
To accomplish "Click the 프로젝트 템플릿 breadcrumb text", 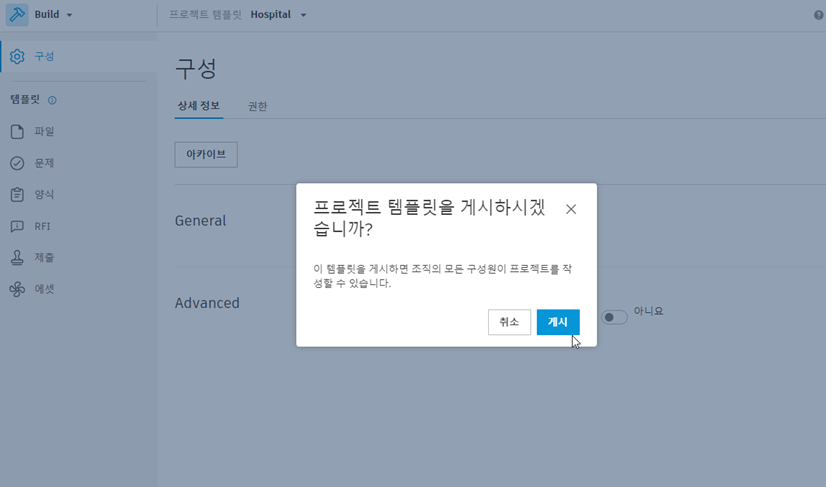I will [205, 15].
